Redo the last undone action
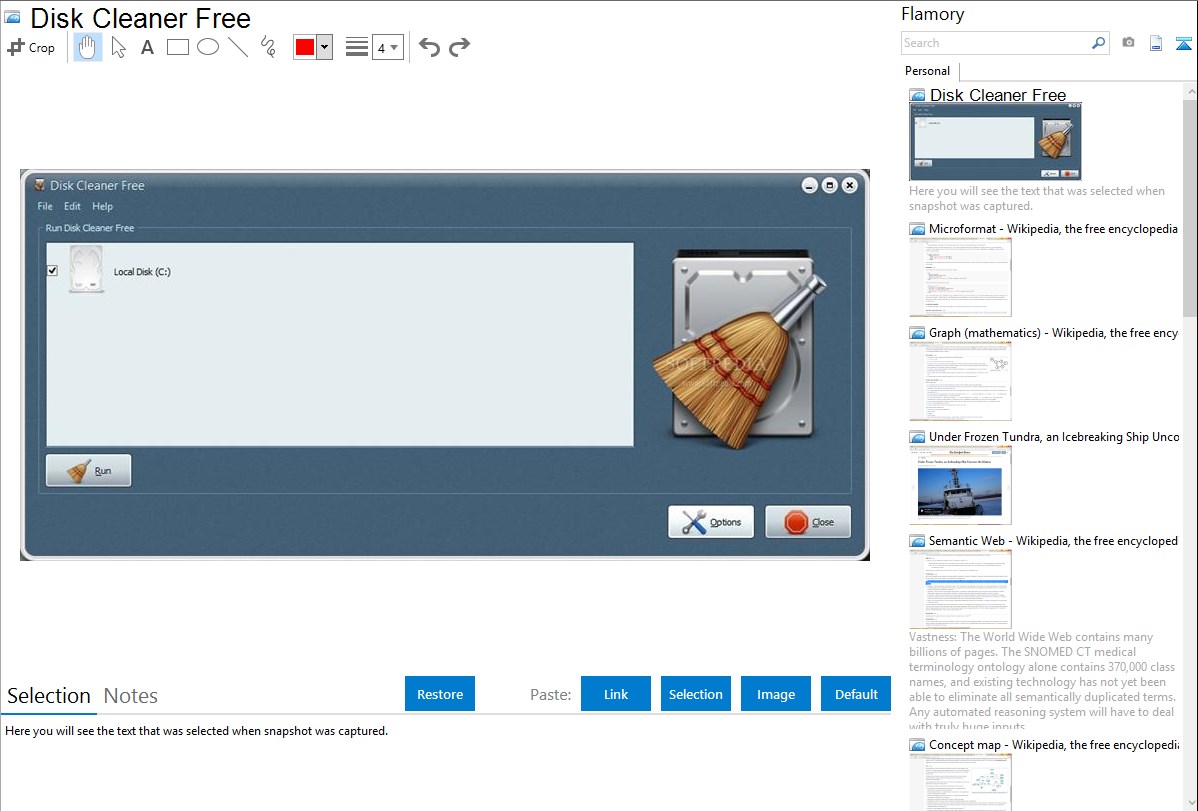 click(459, 47)
